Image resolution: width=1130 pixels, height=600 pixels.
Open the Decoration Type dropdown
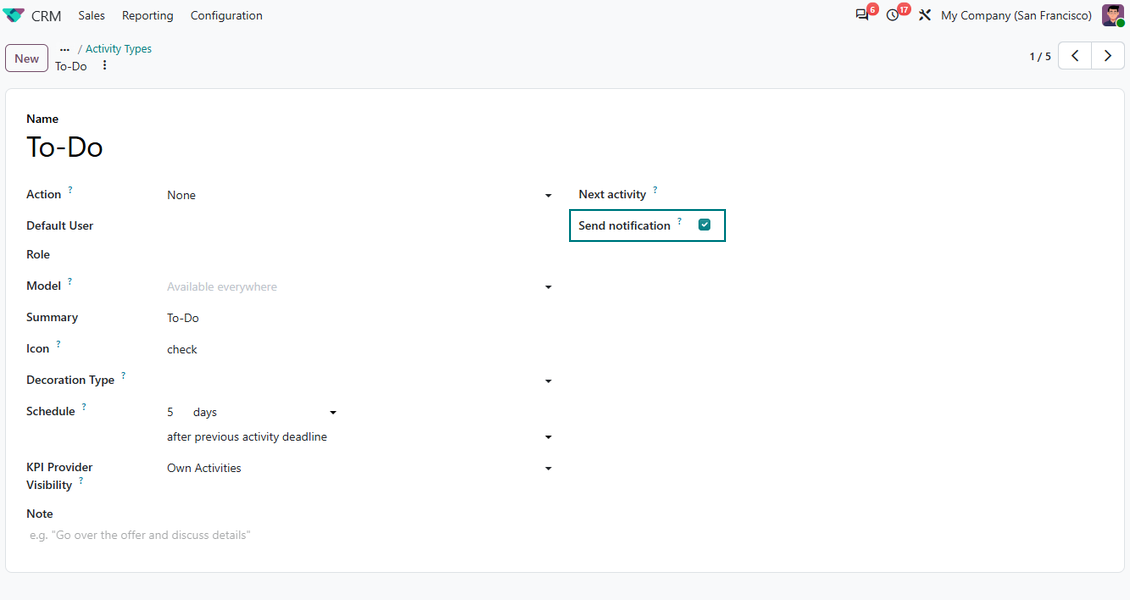tap(360, 380)
